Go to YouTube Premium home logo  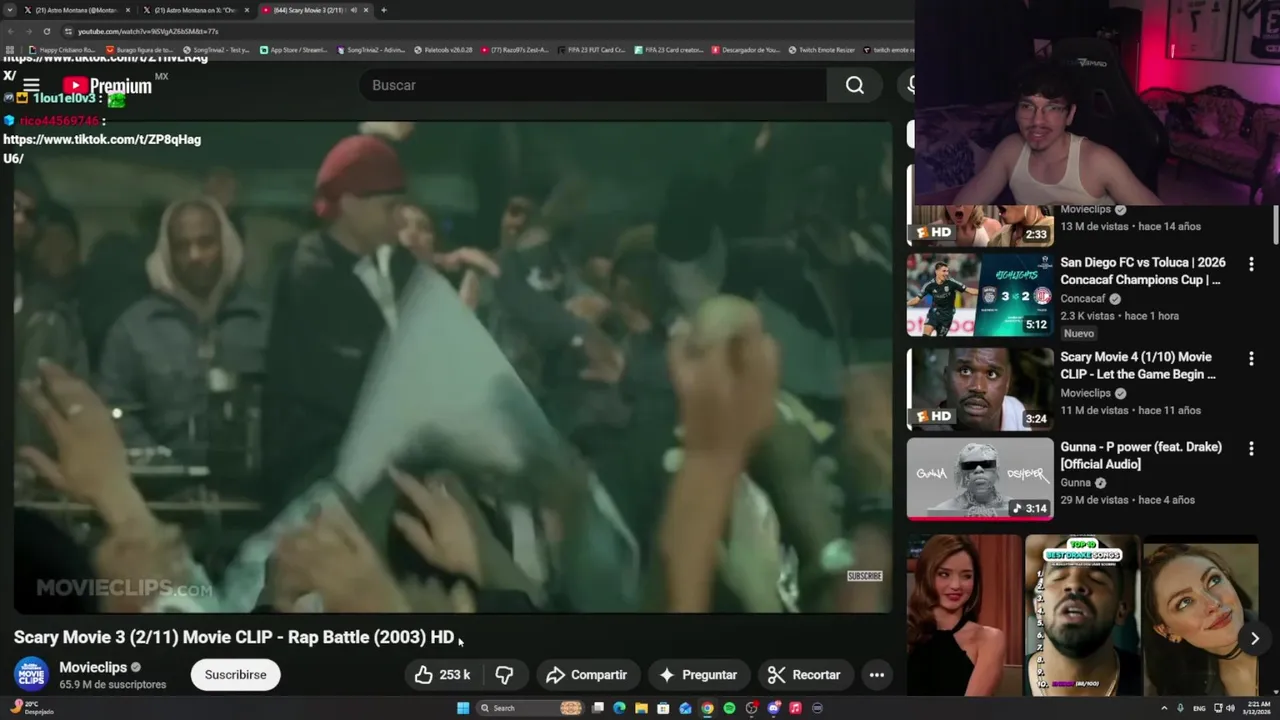click(x=107, y=86)
